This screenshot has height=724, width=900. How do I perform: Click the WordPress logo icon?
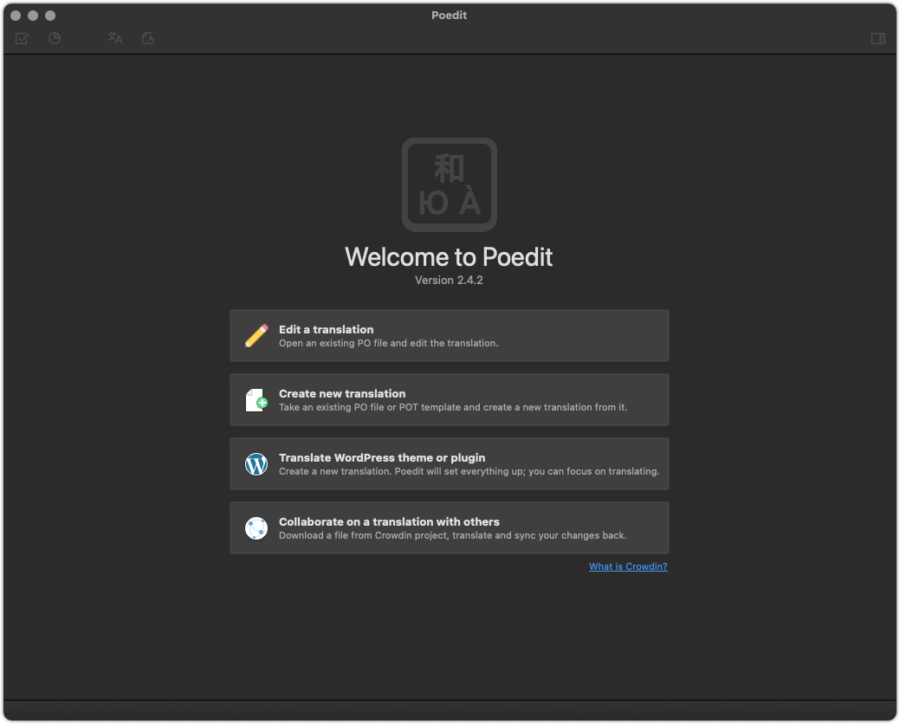[x=257, y=464]
